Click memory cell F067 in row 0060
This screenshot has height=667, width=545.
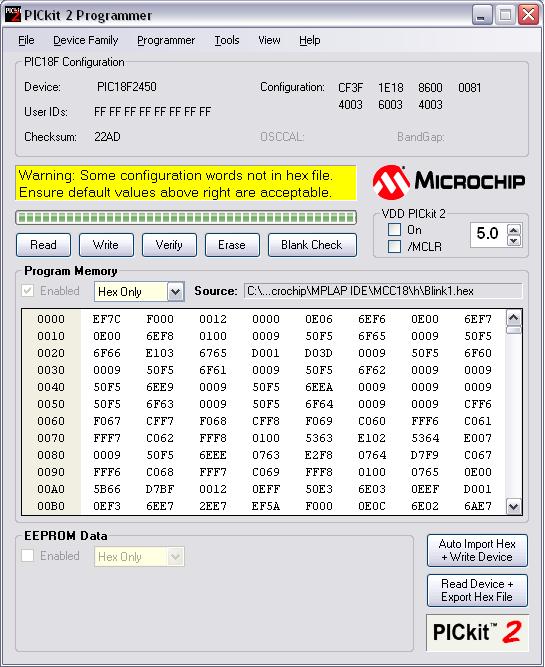pyautogui.click(x=107, y=421)
